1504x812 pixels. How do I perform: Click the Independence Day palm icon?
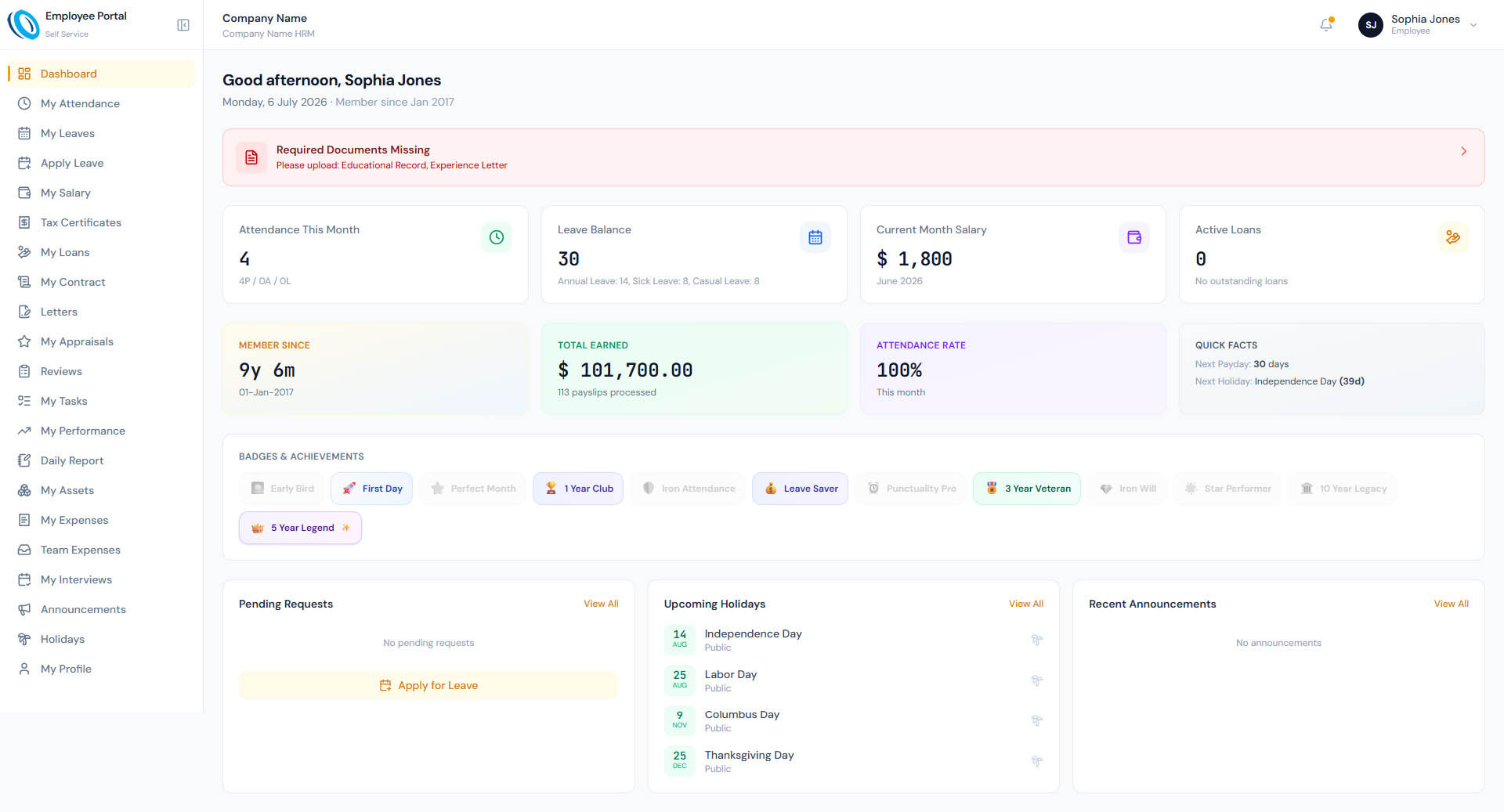click(1036, 640)
